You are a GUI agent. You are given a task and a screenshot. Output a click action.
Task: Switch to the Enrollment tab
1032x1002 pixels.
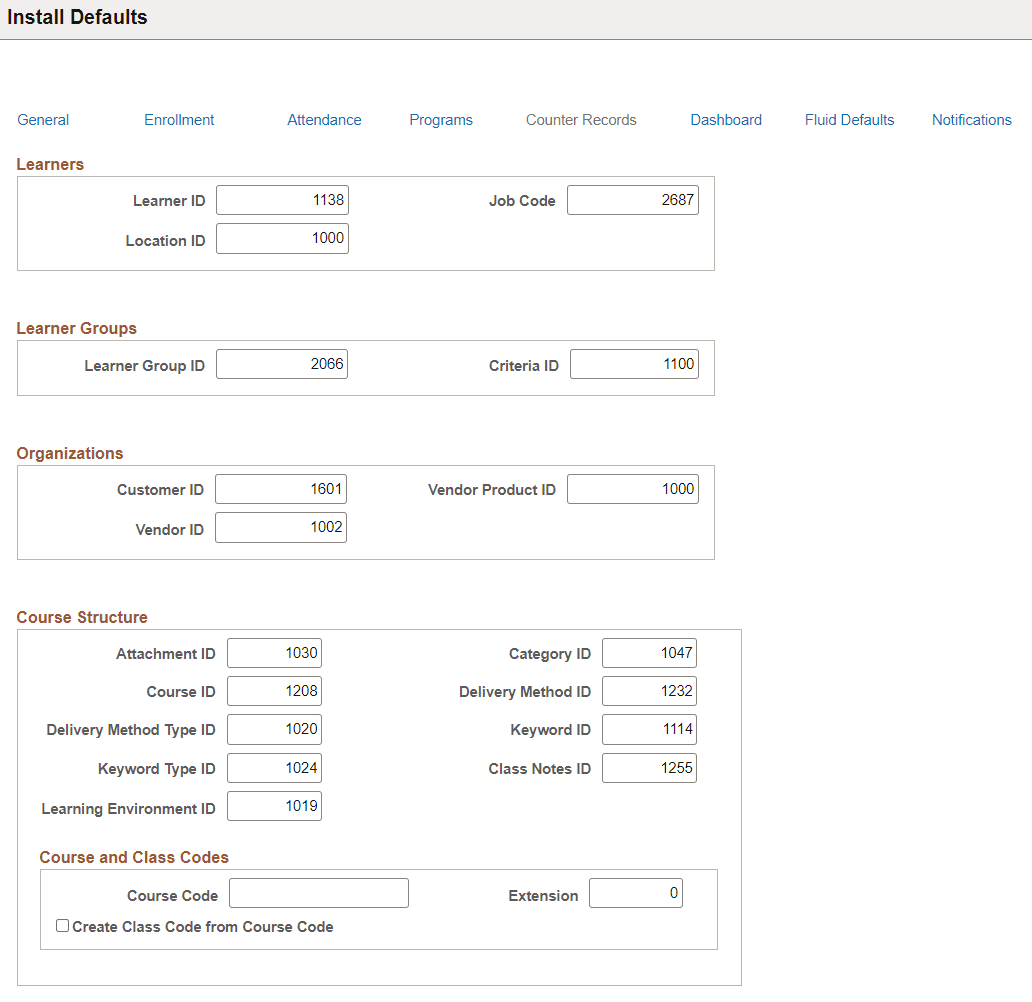(x=179, y=119)
